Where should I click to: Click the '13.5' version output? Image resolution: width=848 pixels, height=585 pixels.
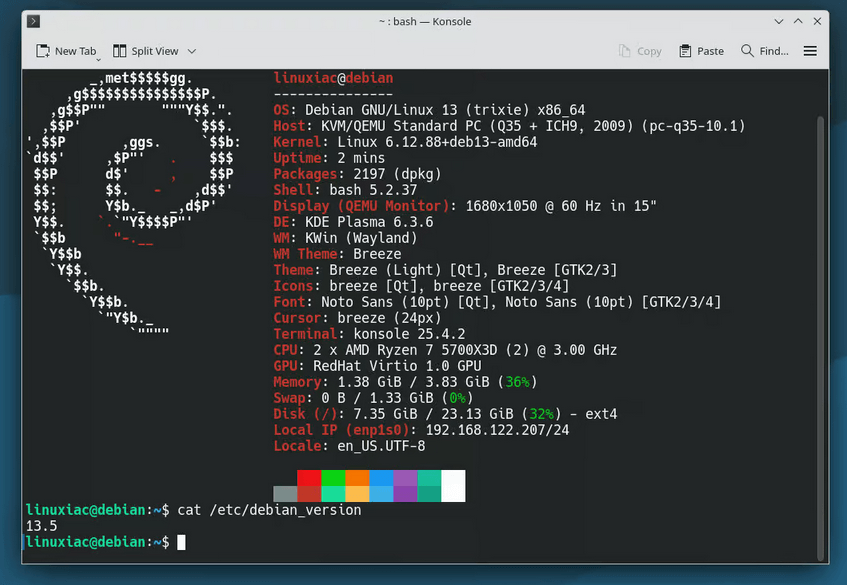click(x=42, y=526)
